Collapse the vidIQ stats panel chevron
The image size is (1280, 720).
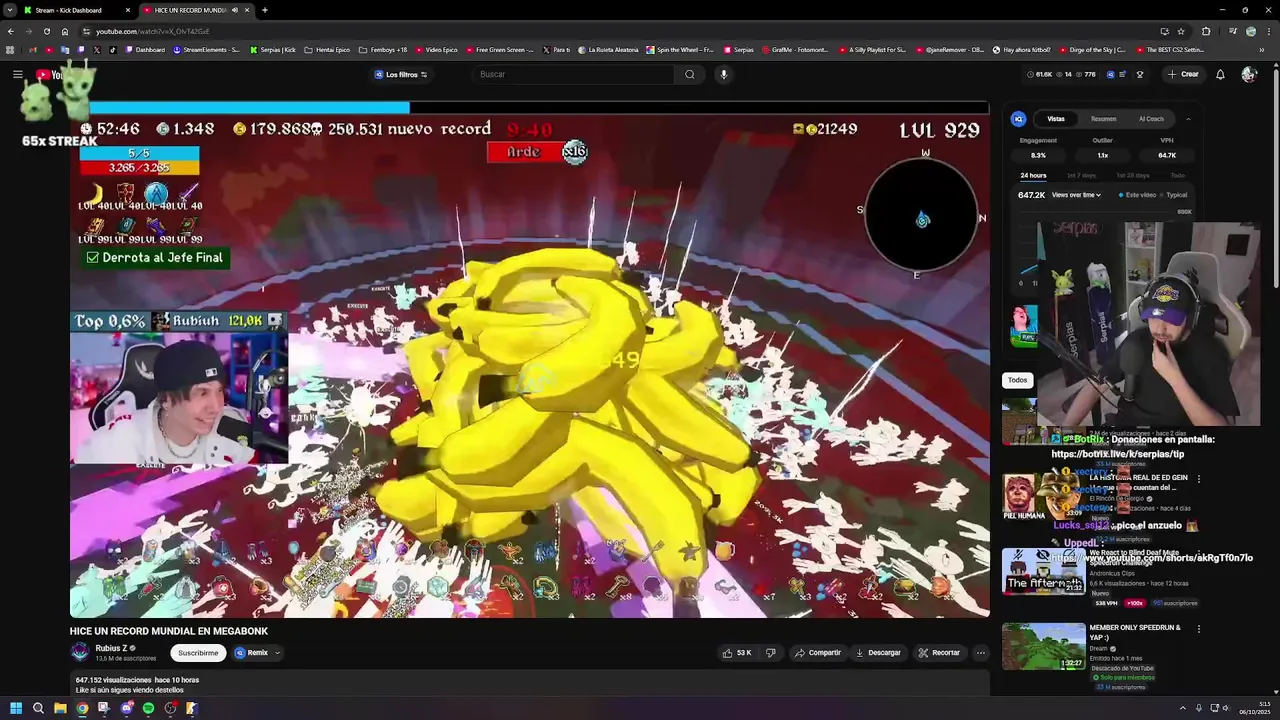[x=1188, y=119]
